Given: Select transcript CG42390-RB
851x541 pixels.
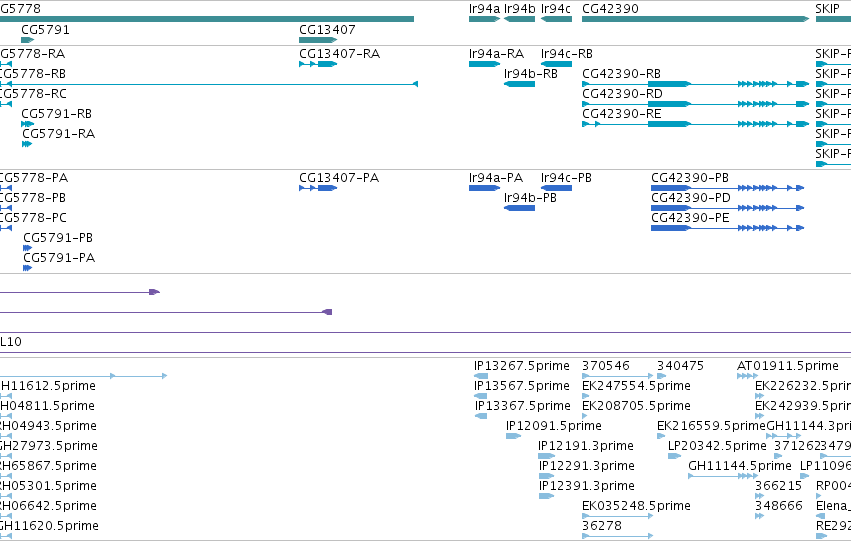Looking at the screenshot, I should 621,74.
